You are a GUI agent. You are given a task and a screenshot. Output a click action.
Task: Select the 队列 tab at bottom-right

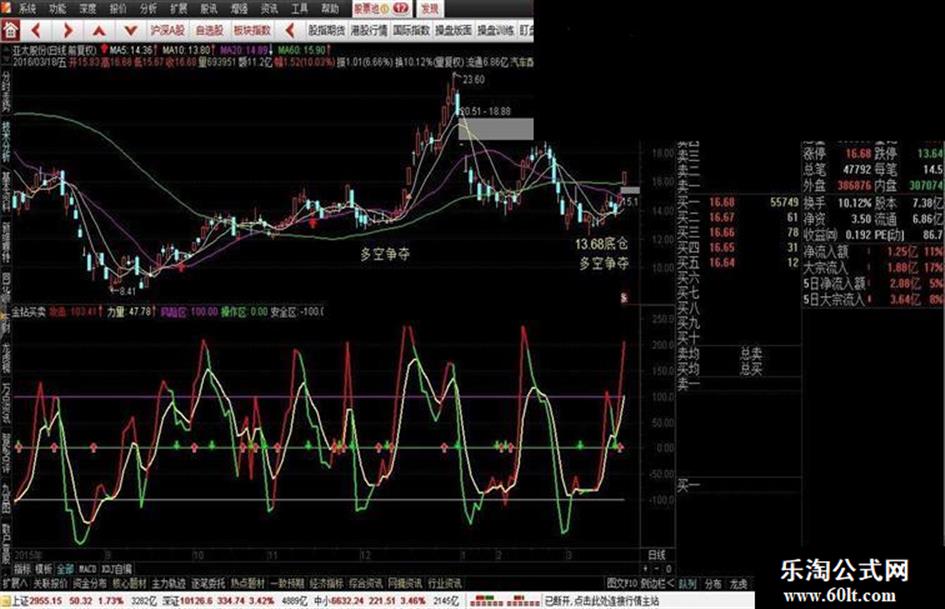tap(687, 583)
